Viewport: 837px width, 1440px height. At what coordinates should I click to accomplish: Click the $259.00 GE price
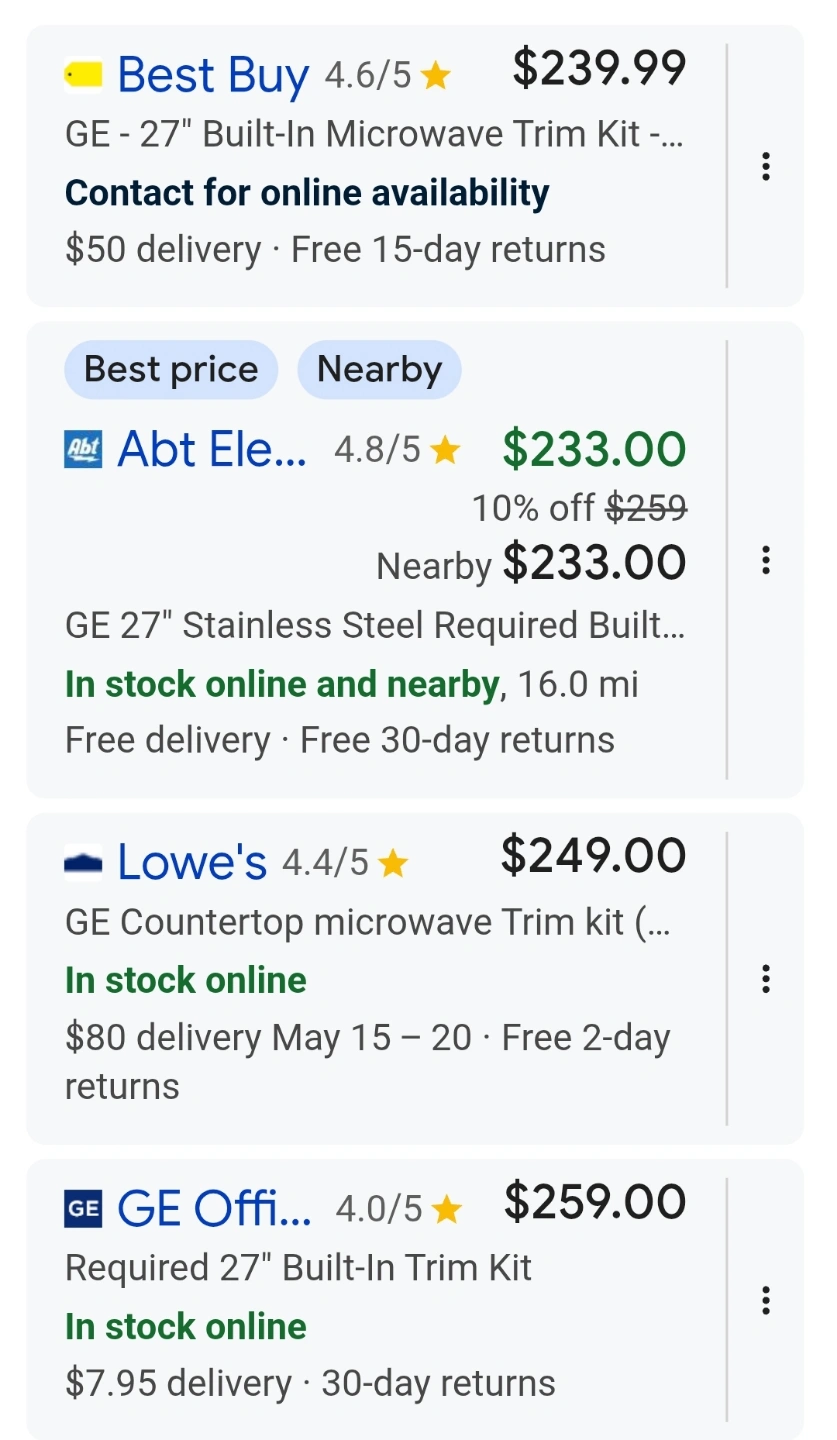click(595, 1202)
